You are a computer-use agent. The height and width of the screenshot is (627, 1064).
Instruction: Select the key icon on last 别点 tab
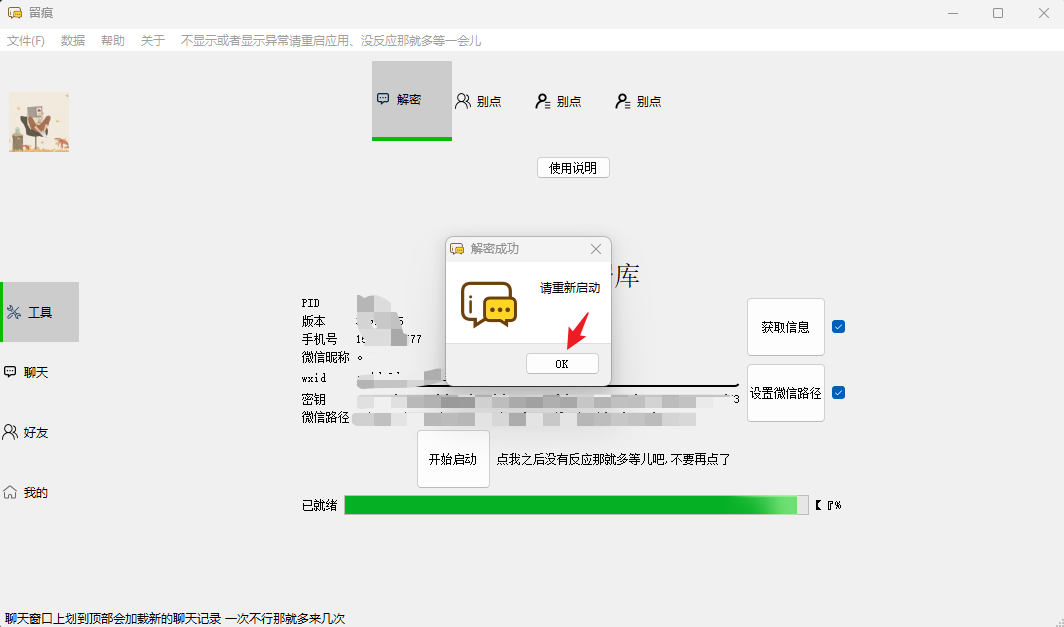click(624, 100)
